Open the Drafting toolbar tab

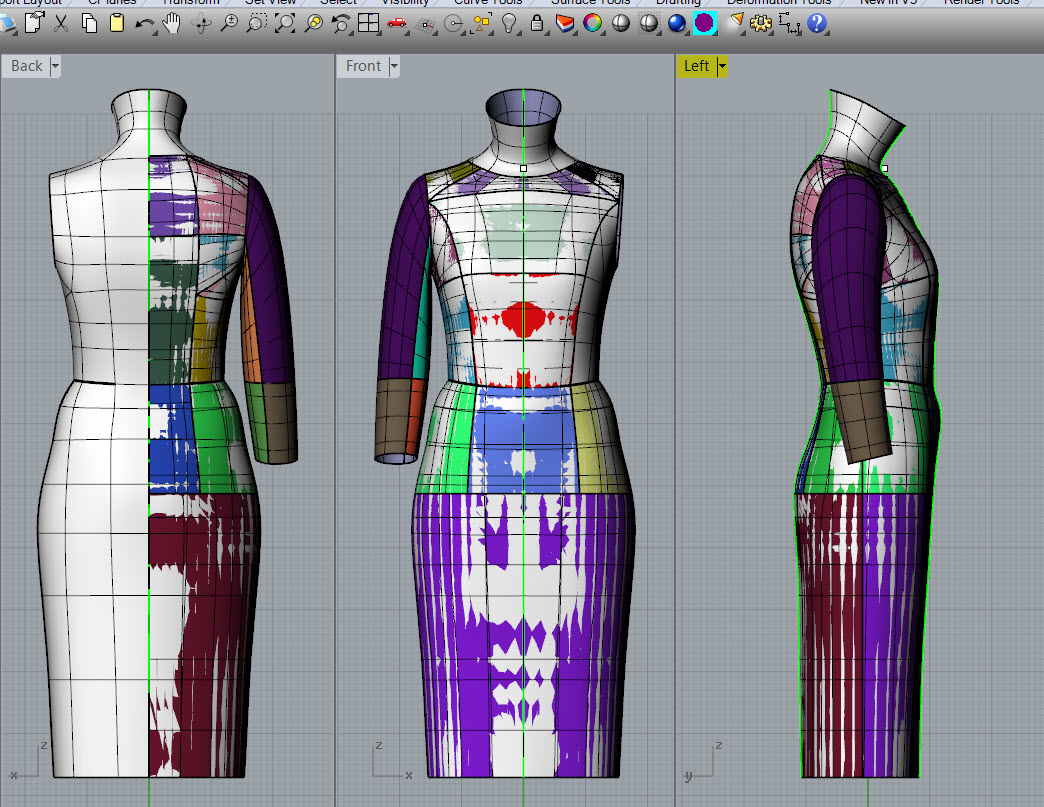[x=677, y=3]
